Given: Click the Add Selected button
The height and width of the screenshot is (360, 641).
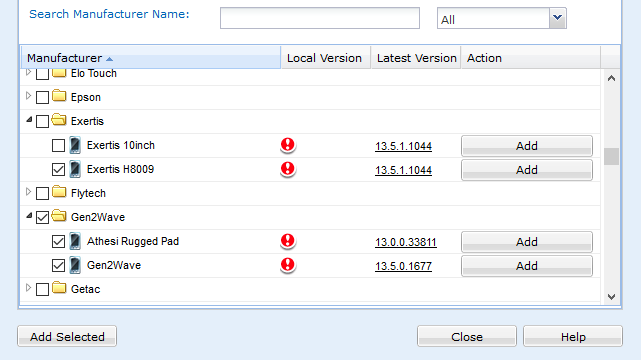Looking at the screenshot, I should [x=67, y=336].
